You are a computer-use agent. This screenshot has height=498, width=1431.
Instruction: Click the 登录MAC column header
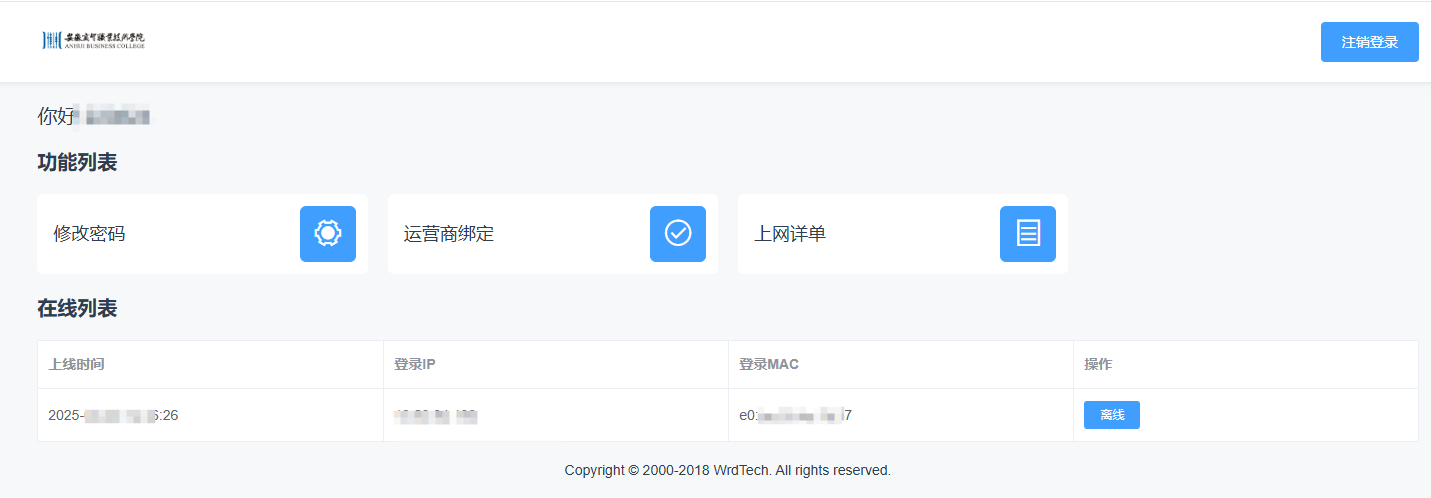[x=769, y=364]
